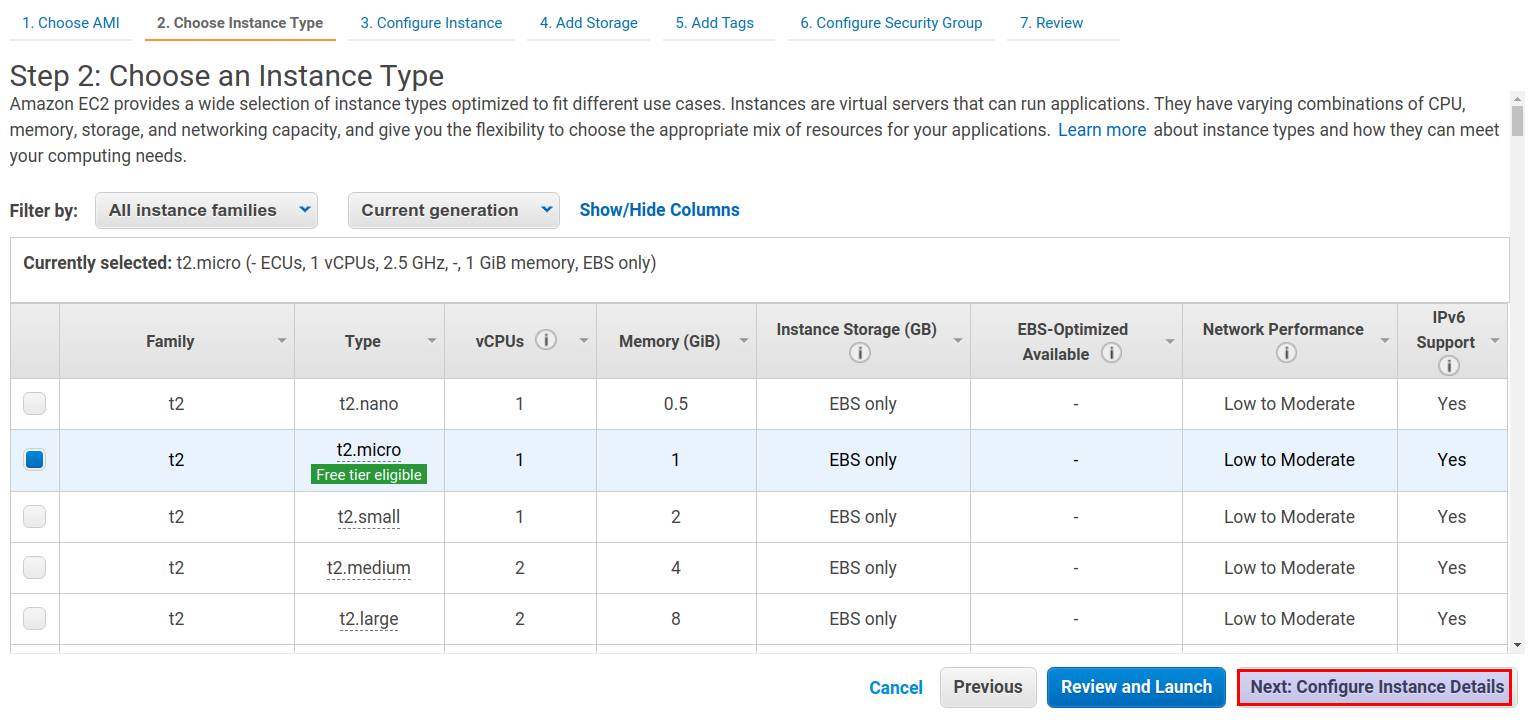Show Network Performance info icon
The image size is (1534, 723).
1287,353
